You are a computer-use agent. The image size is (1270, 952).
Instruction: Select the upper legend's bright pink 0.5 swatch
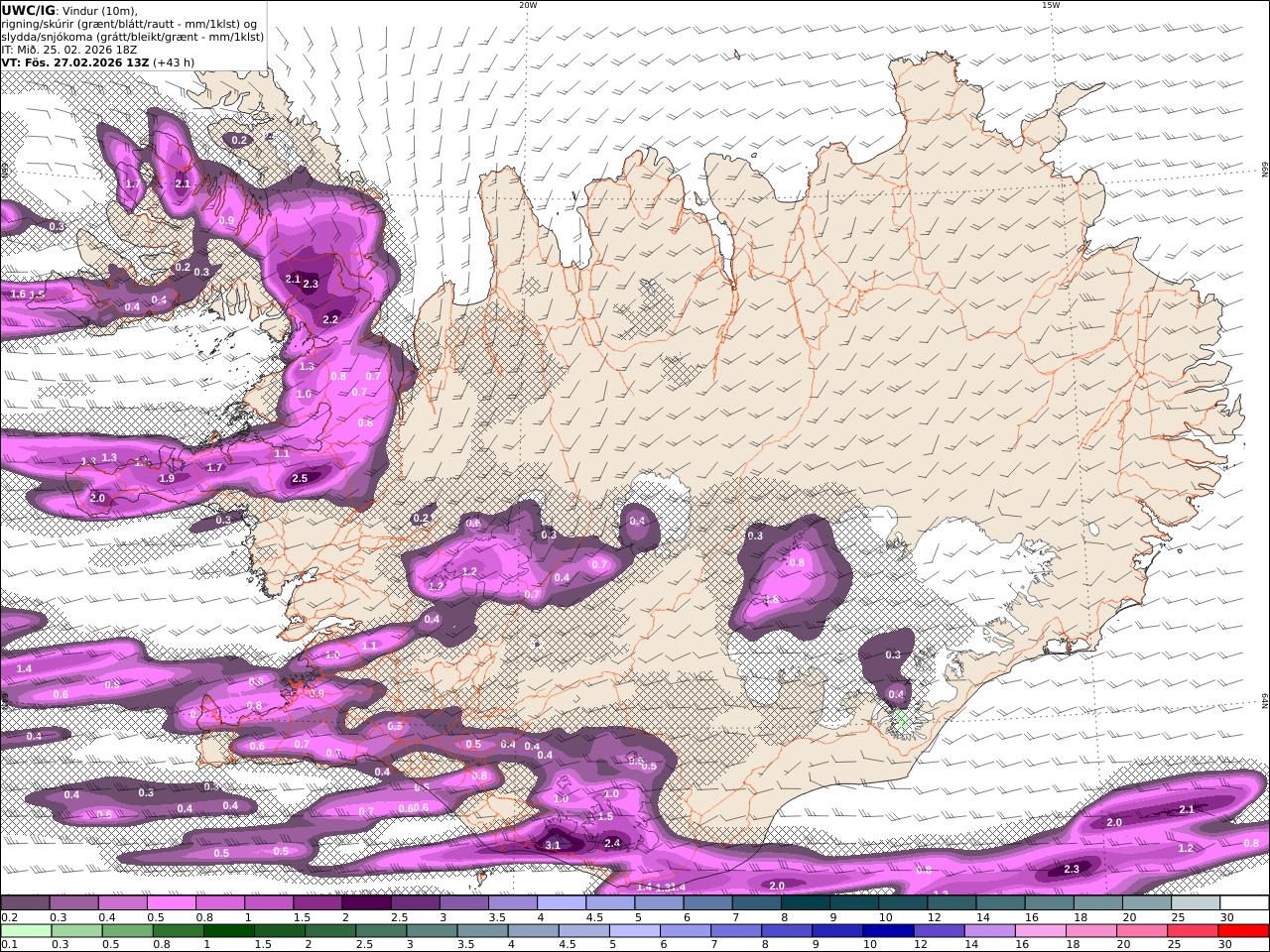point(171,903)
